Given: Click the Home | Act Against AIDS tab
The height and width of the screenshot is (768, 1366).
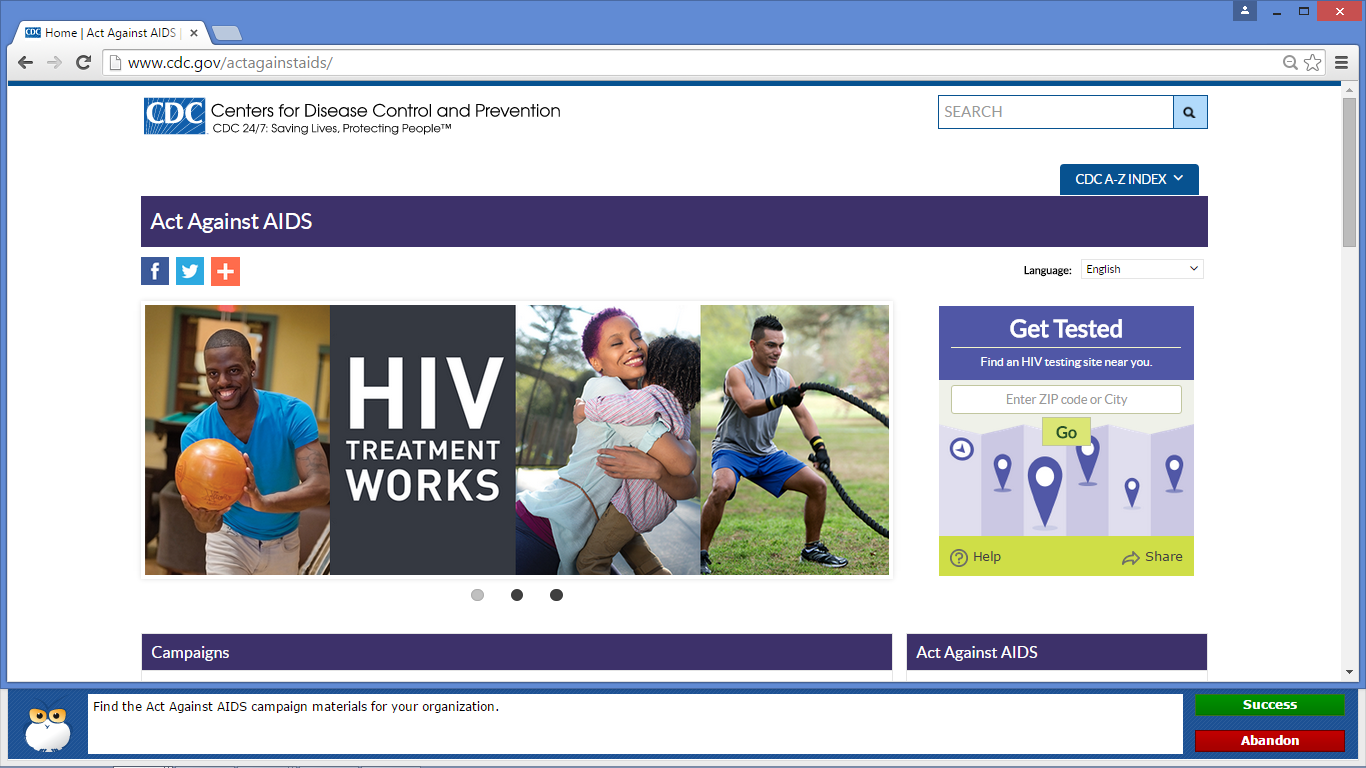Looking at the screenshot, I should click(x=108, y=32).
